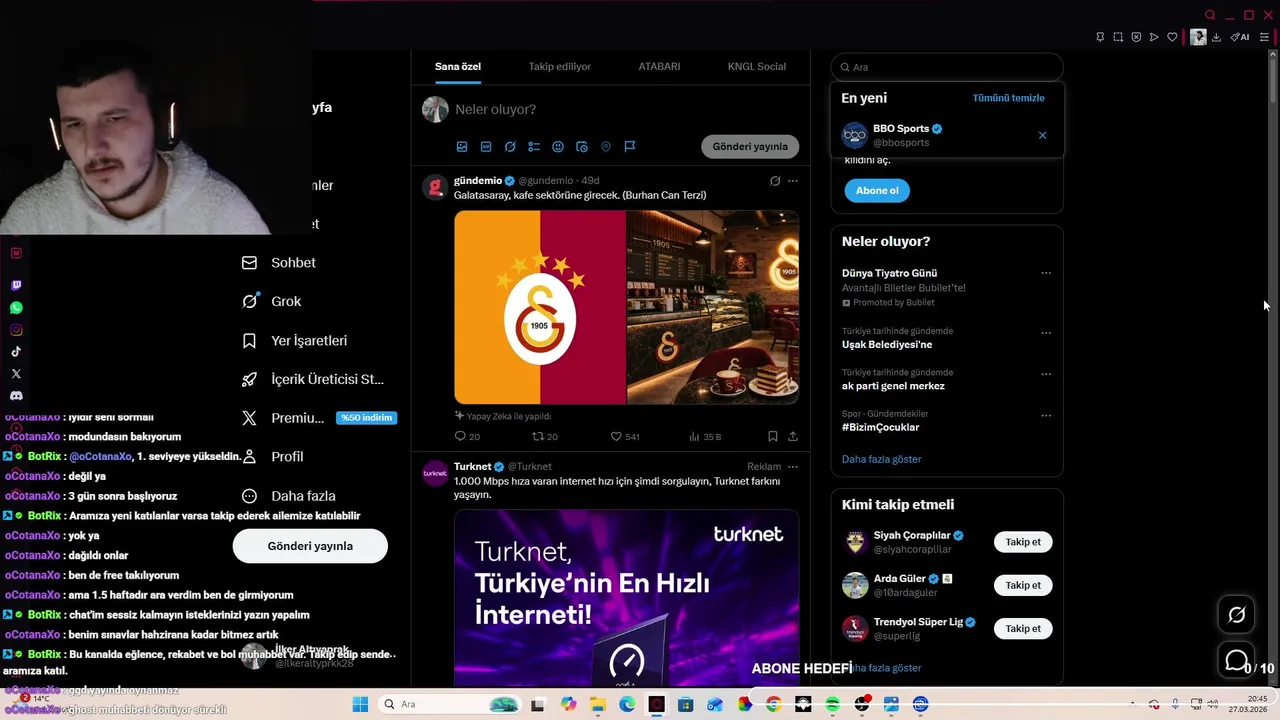Open Grok in the navigation menu

tap(271, 301)
